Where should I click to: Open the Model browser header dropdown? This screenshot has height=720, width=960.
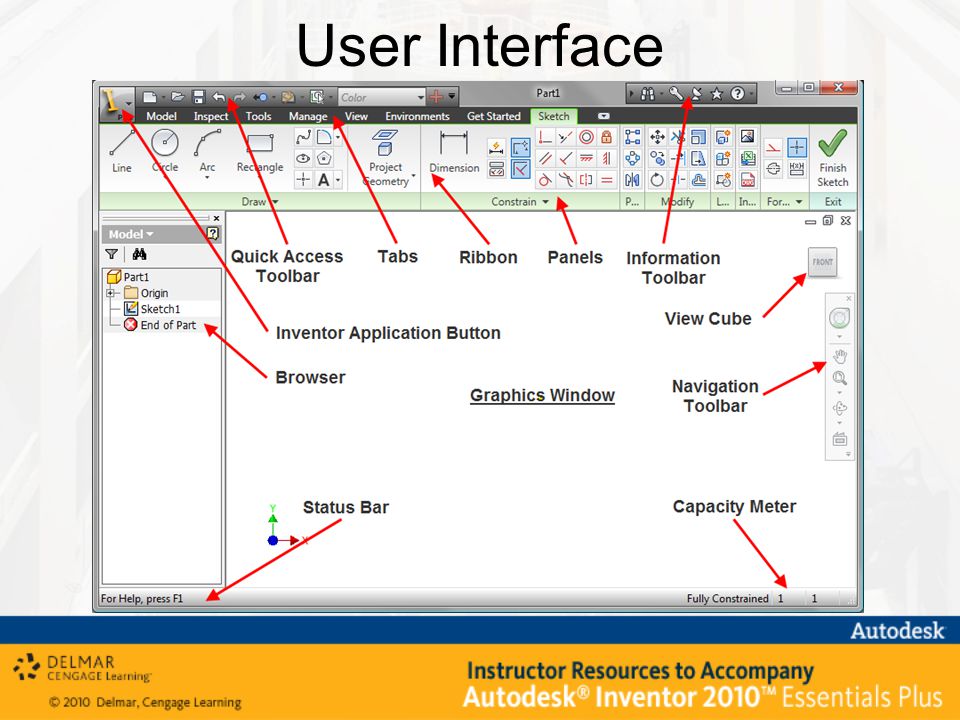click(150, 234)
